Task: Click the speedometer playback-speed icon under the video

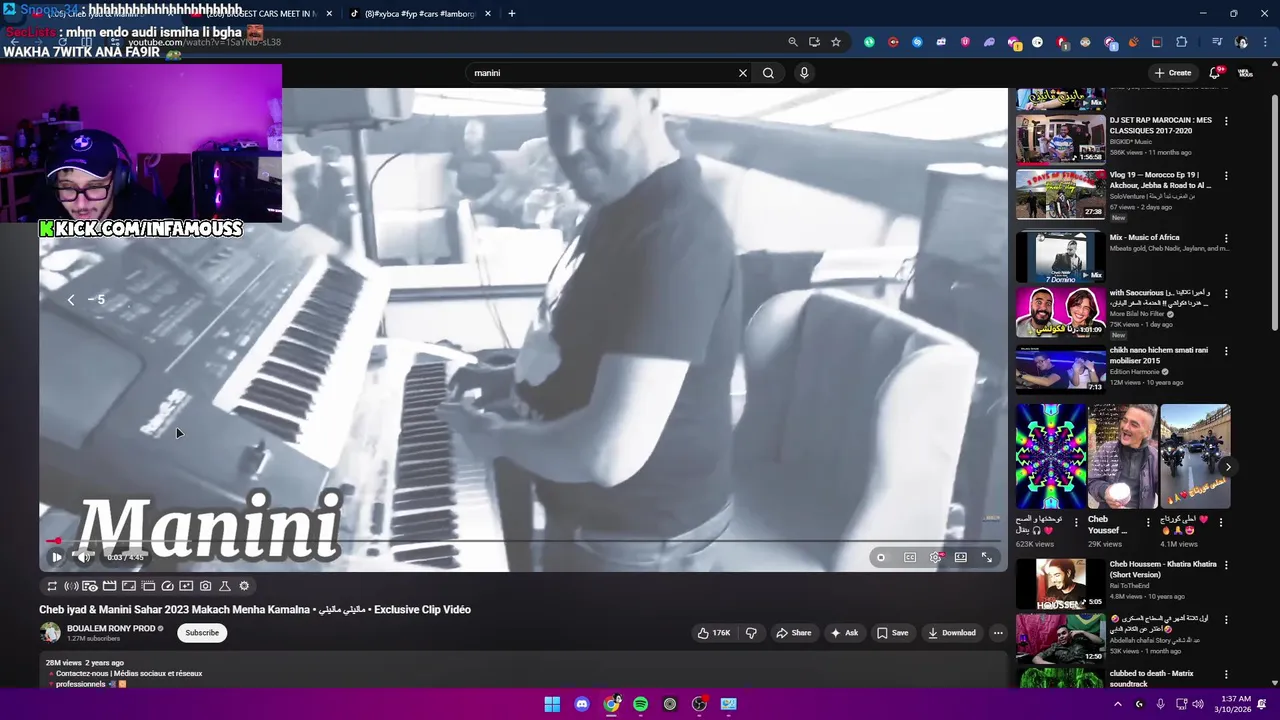Action: 167,586
